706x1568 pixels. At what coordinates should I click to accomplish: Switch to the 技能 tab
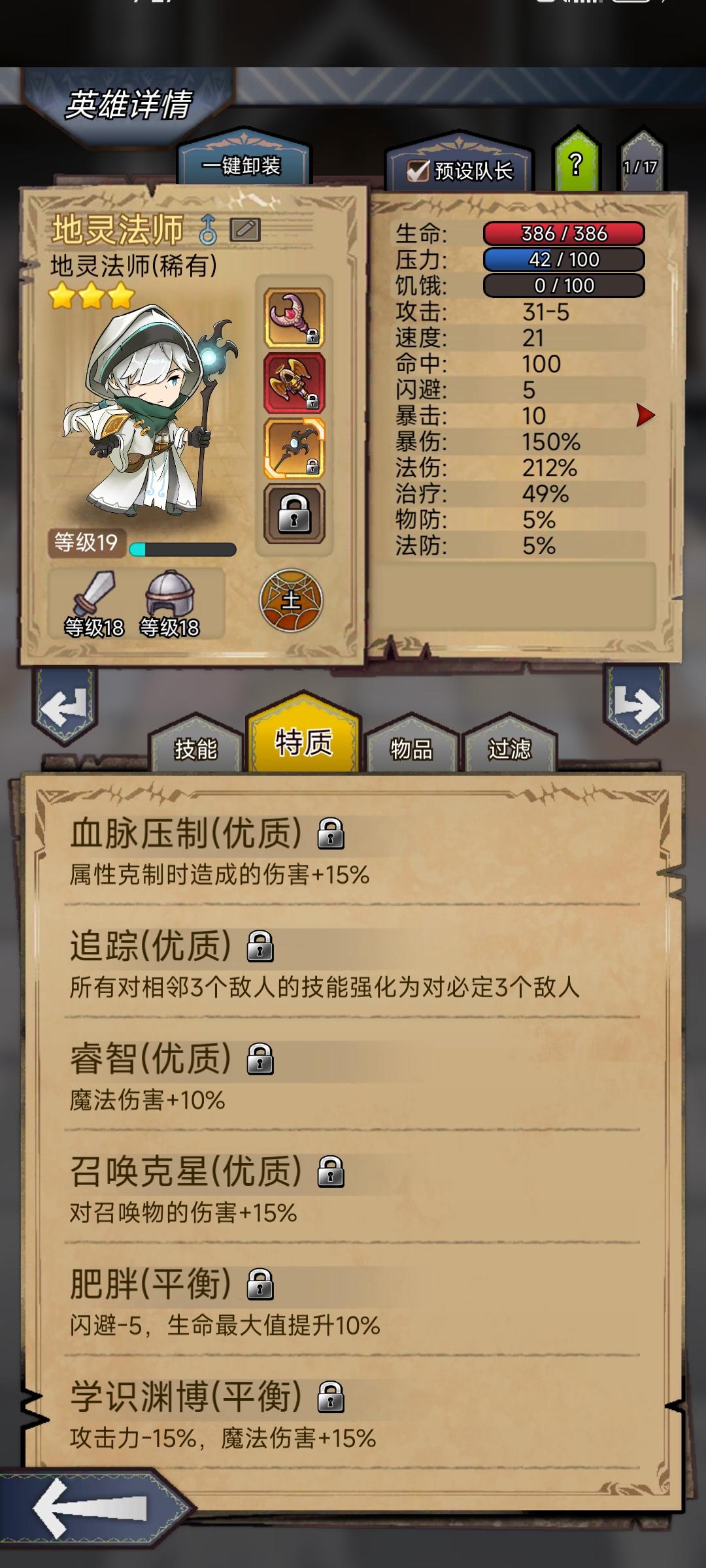[196, 747]
